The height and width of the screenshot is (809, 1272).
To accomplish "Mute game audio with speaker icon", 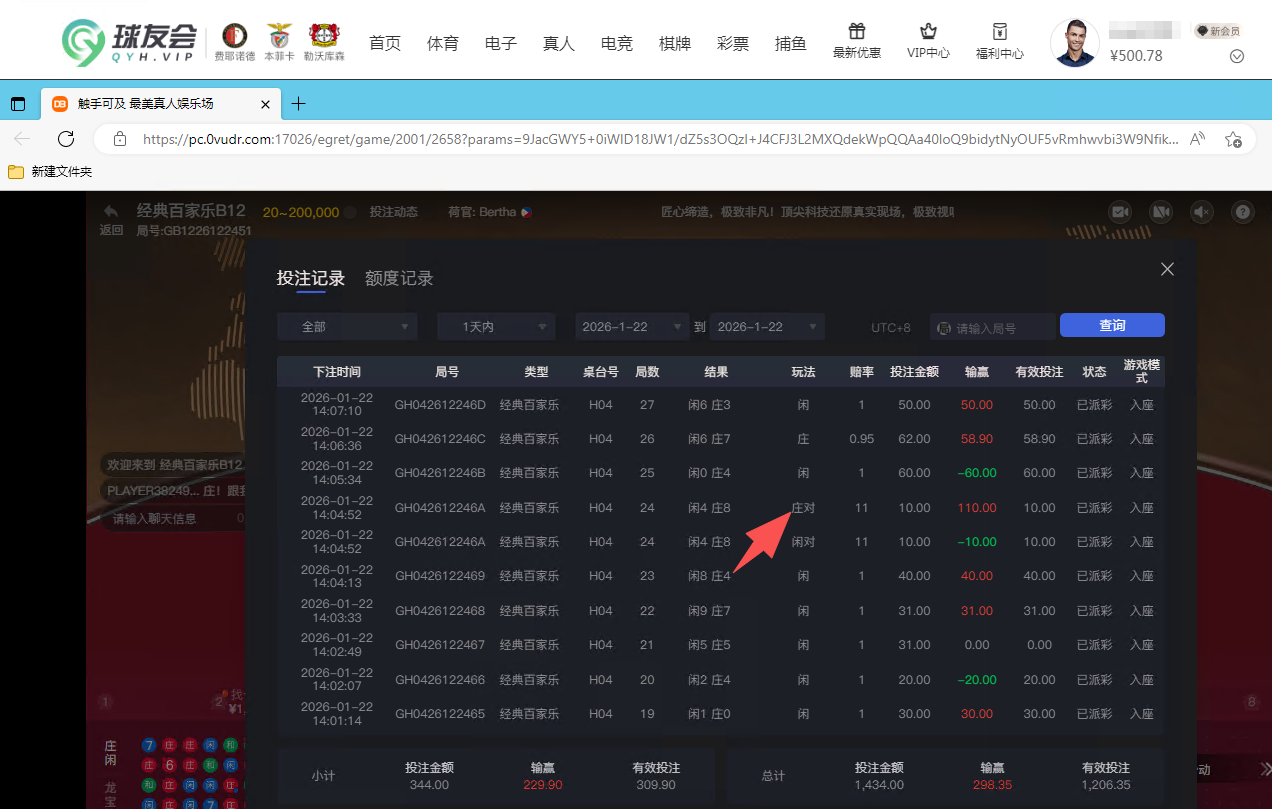I will [1202, 212].
